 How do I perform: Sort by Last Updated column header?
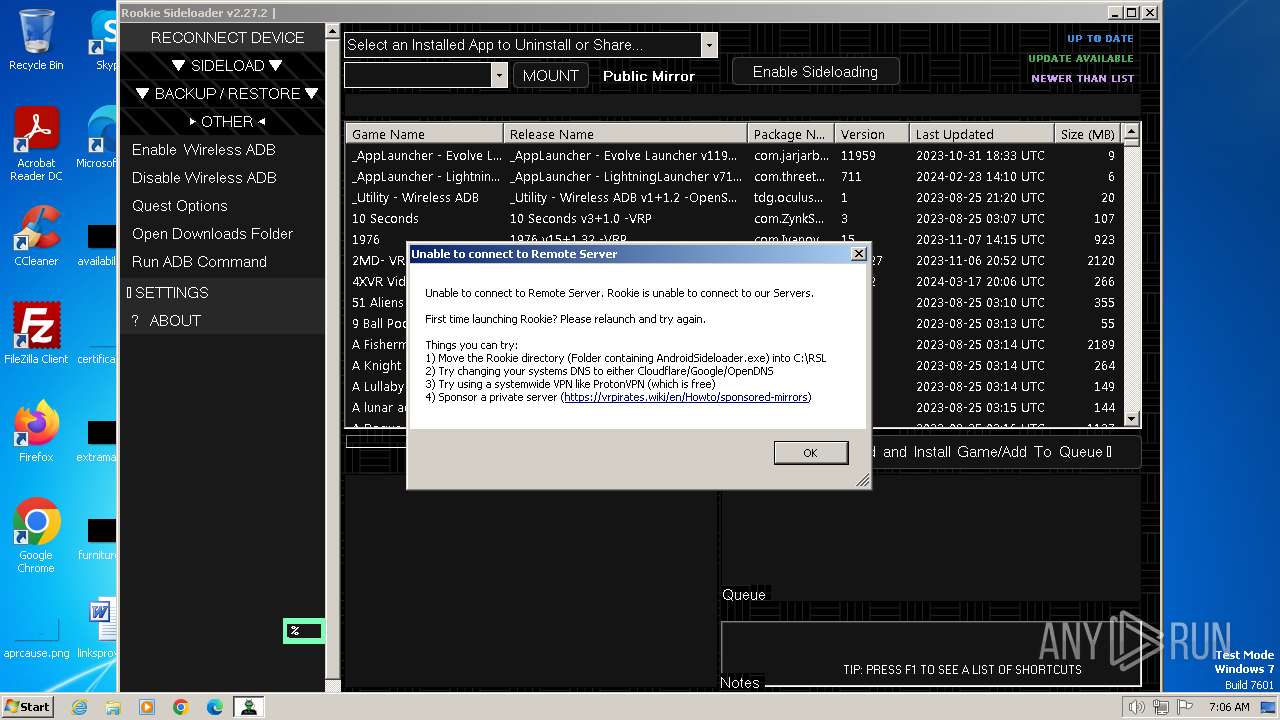point(982,134)
